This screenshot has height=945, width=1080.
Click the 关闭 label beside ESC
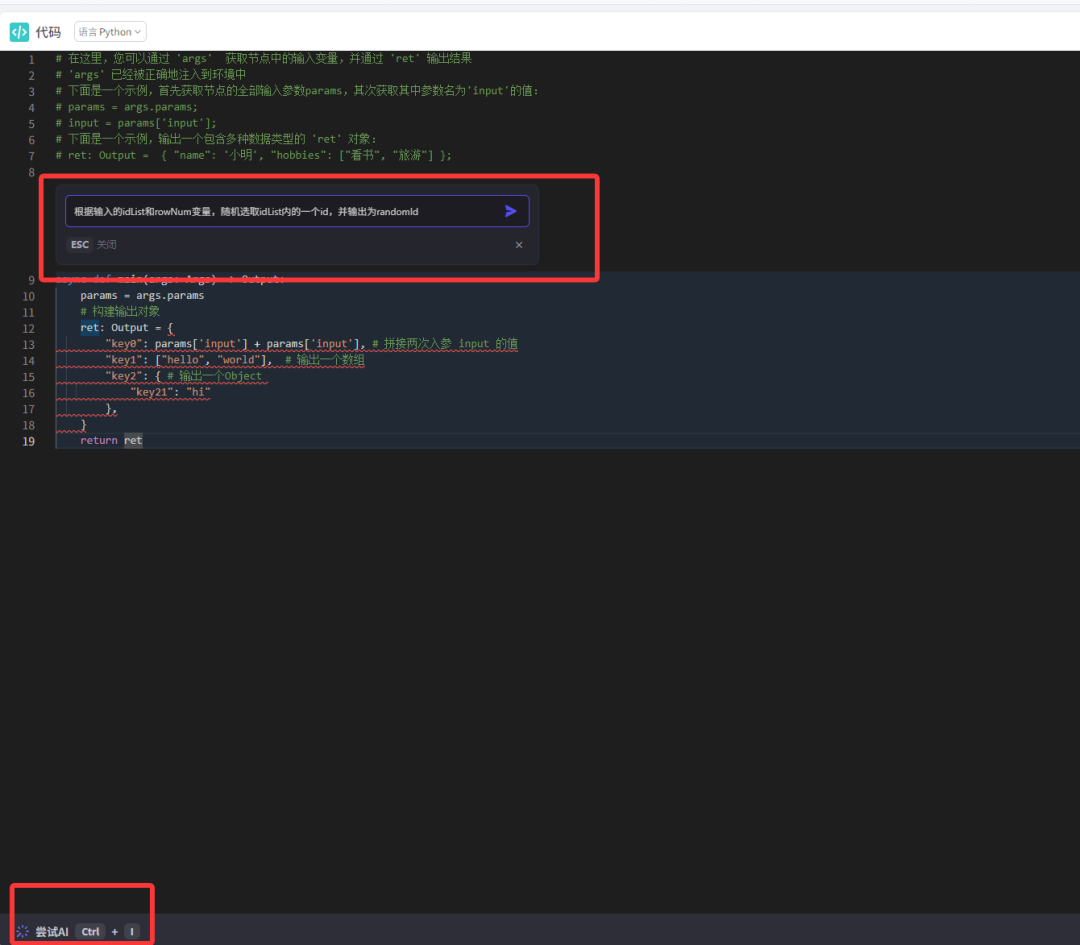pyautogui.click(x=107, y=245)
